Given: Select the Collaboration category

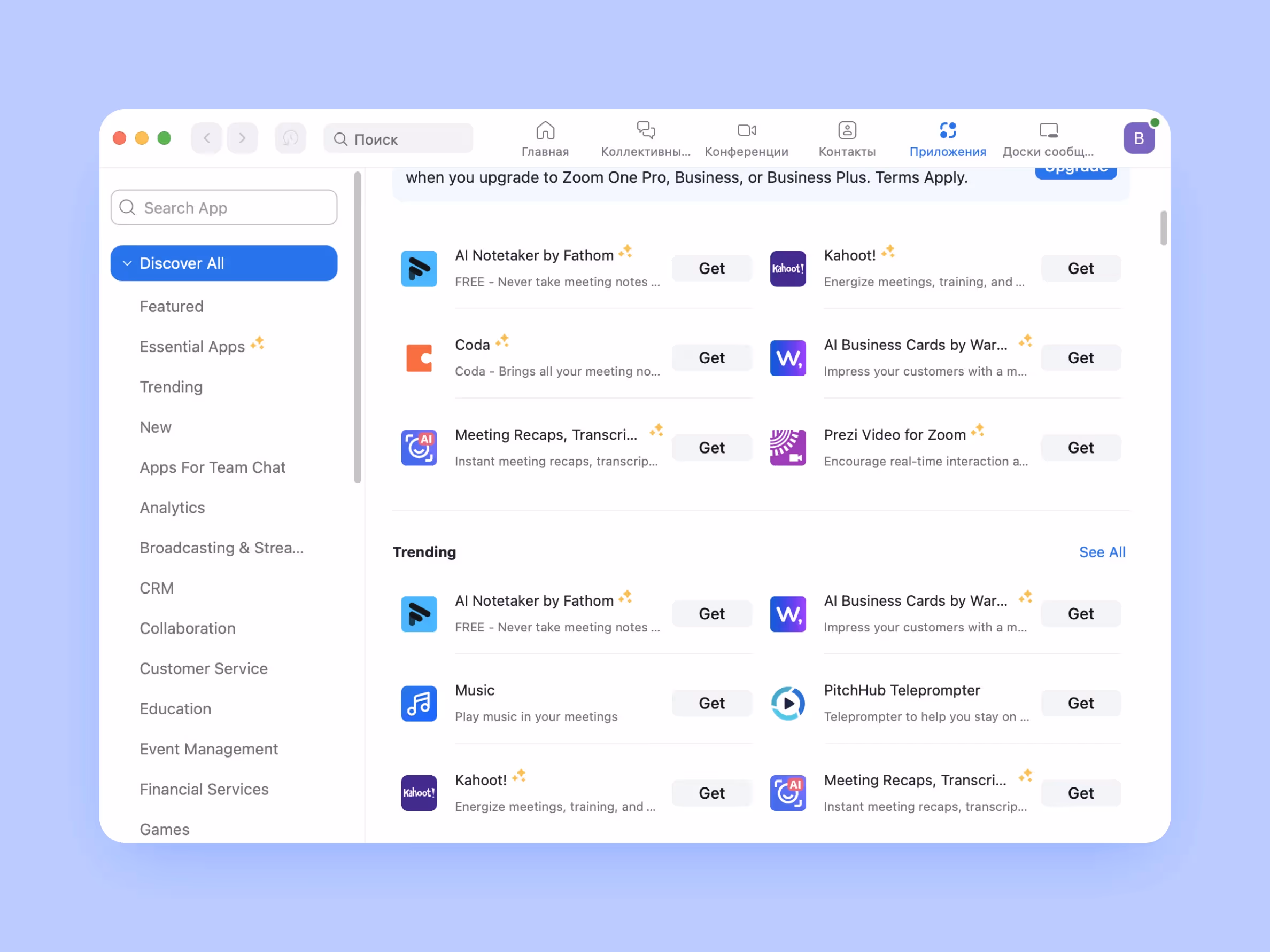Looking at the screenshot, I should 187,628.
